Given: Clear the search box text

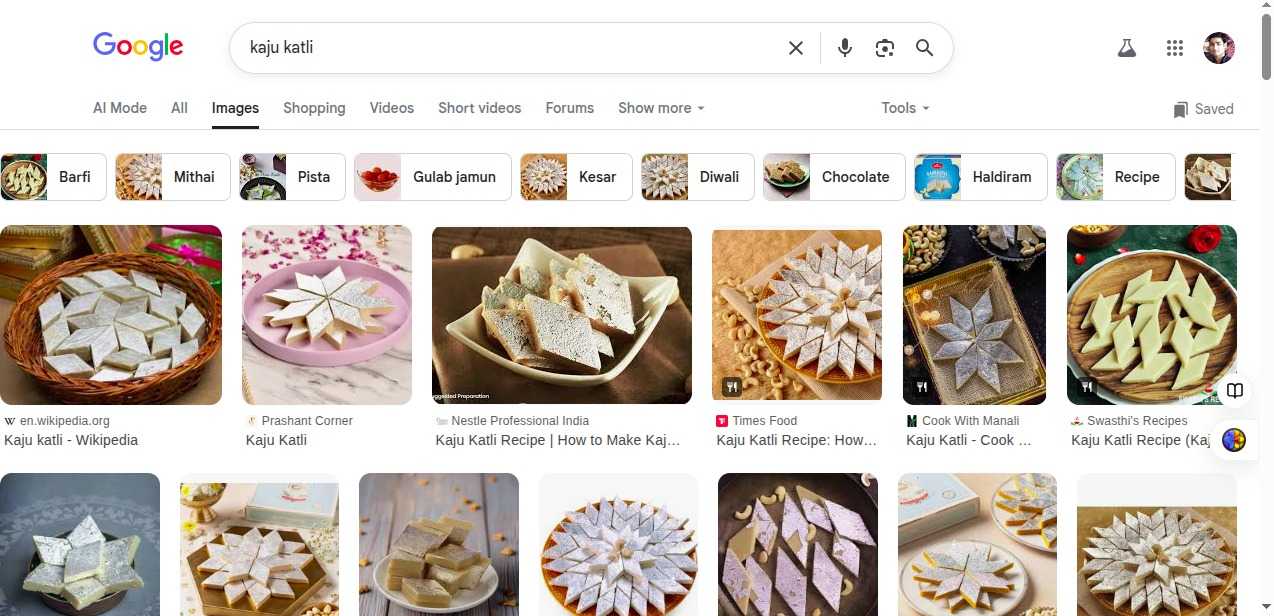Looking at the screenshot, I should click(796, 48).
